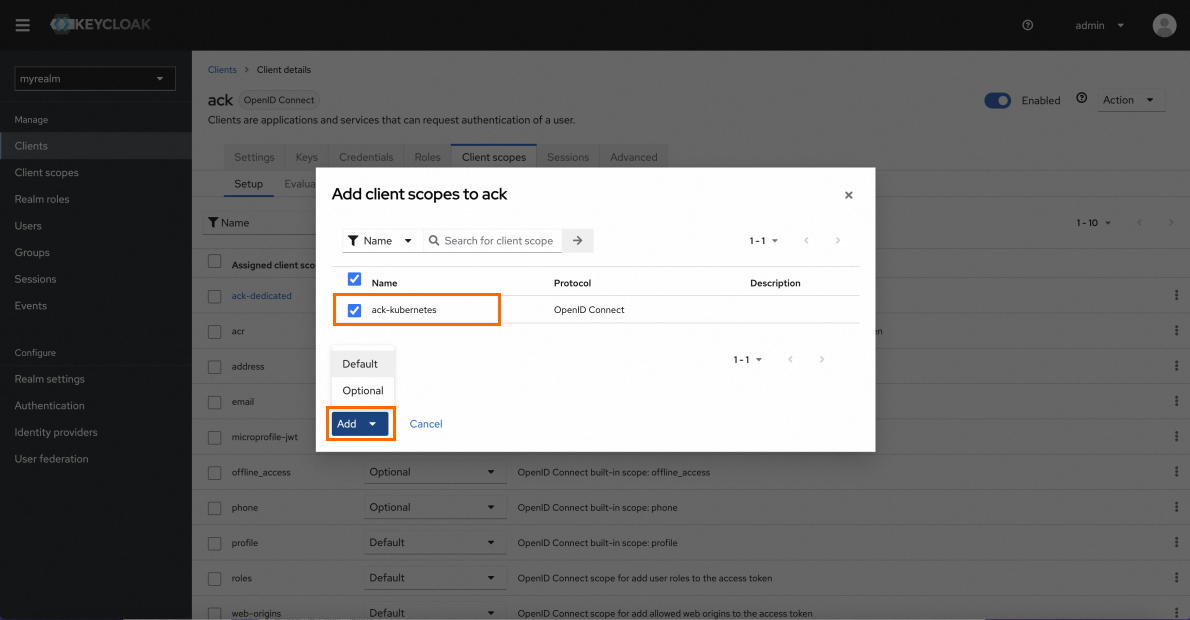1190x620 pixels.
Task: Click the admin user avatar
Action: coord(1164,25)
